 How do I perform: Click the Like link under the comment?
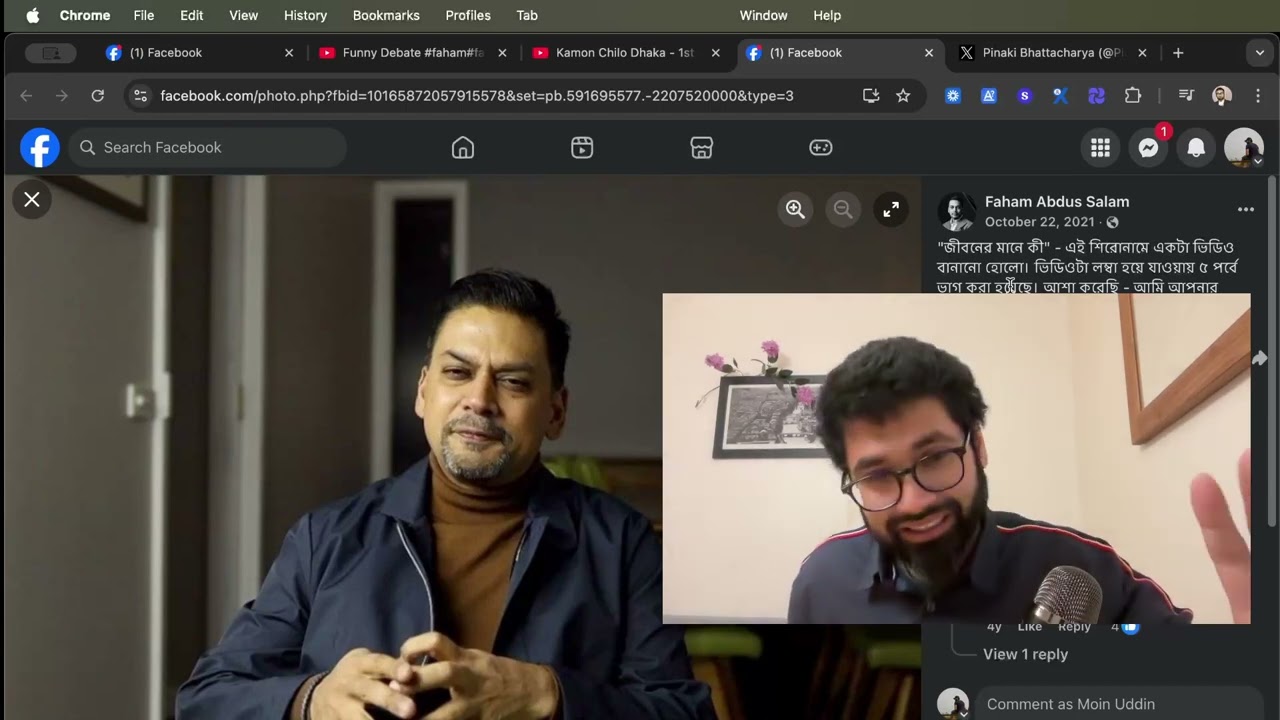point(1030,627)
